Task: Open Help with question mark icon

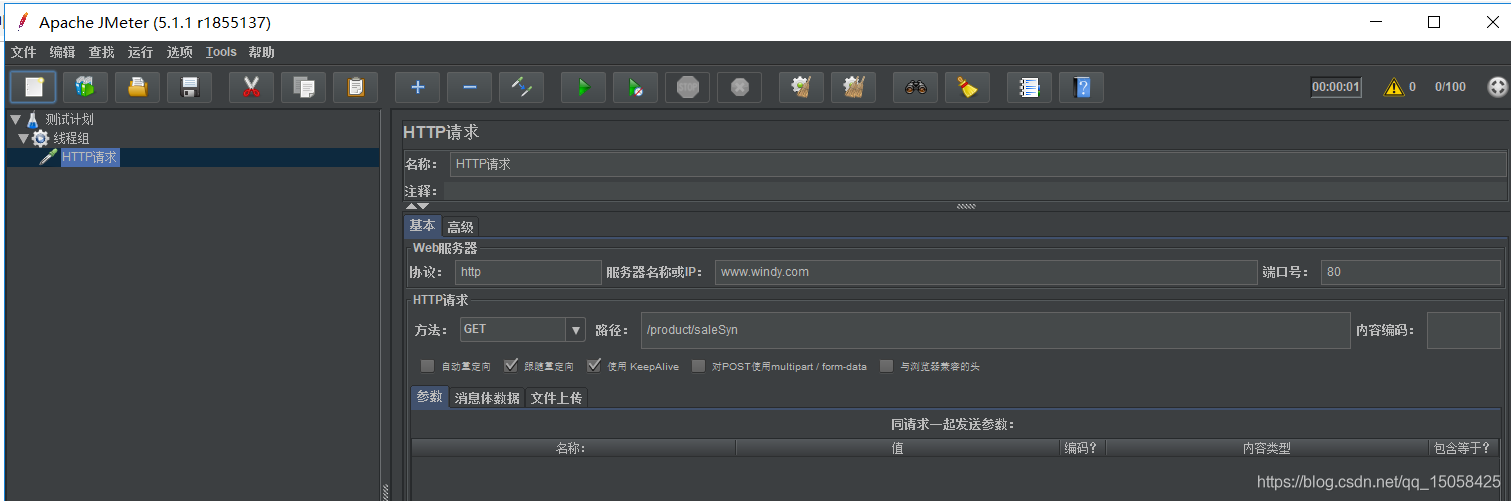Action: point(1081,87)
